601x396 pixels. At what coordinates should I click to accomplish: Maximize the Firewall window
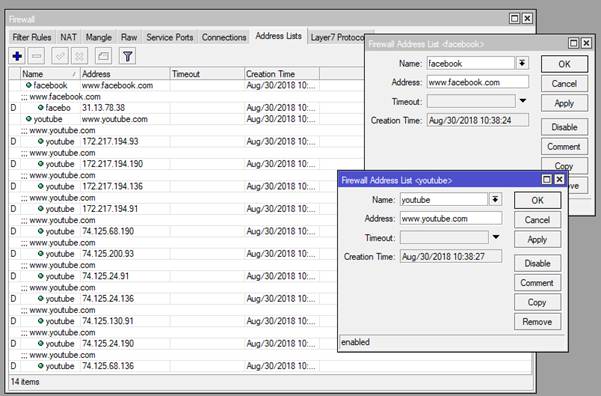[514, 18]
